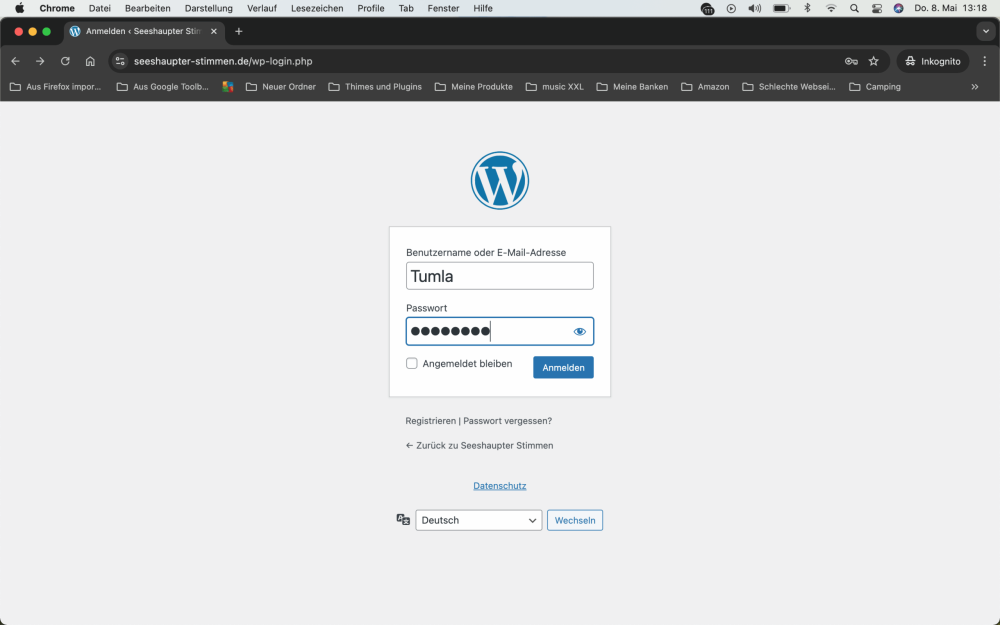This screenshot has height=625, width=1000.
Task: Click the date and time Do. 8. Mai
Action: (x=950, y=8)
